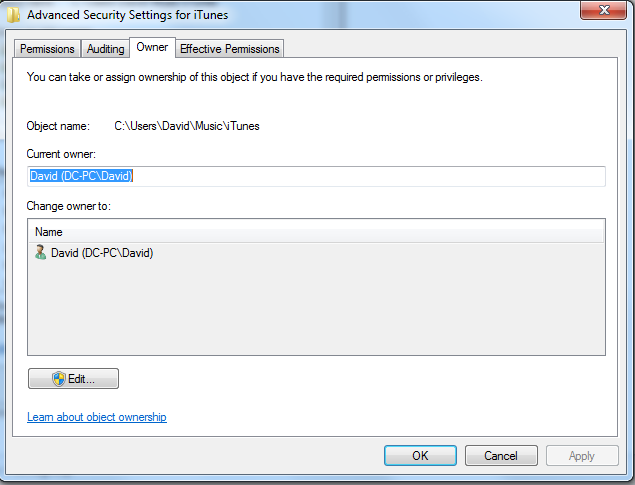635x485 pixels.
Task: Switch to the Permissions tab
Action: [47, 49]
